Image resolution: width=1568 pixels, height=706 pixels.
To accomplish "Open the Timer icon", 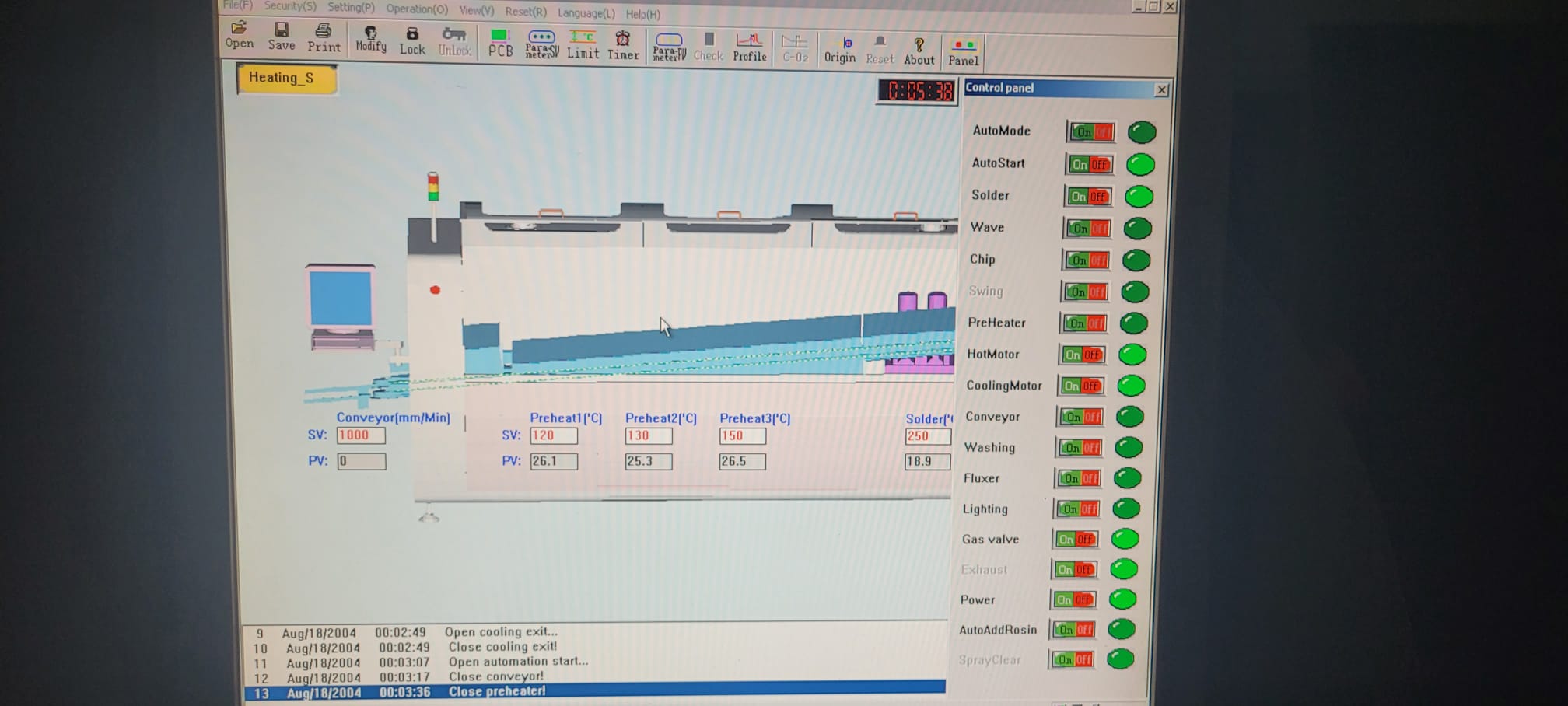I will coord(623,45).
